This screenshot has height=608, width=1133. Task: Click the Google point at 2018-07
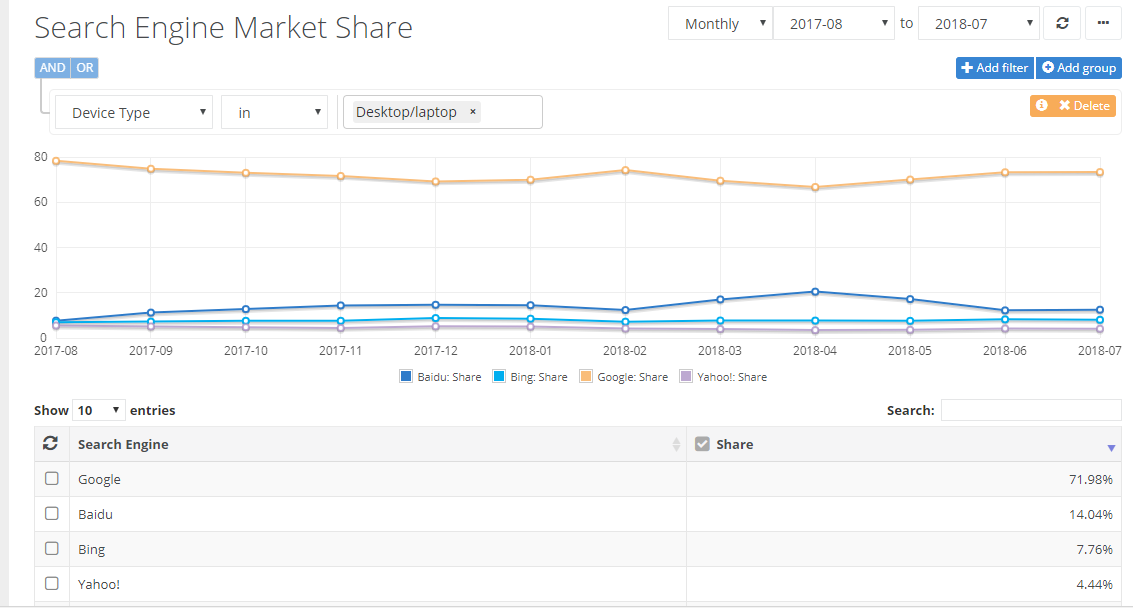pos(1100,172)
